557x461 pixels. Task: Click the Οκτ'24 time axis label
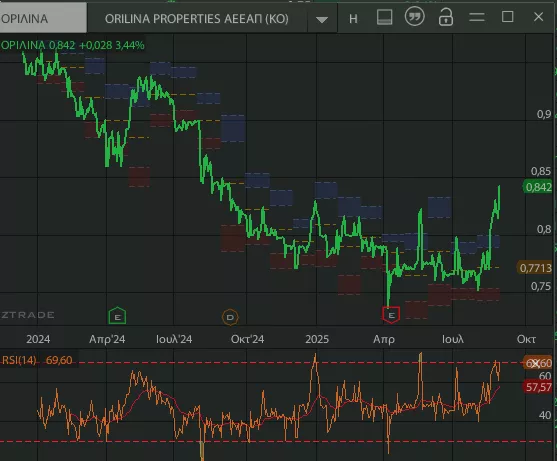(247, 339)
